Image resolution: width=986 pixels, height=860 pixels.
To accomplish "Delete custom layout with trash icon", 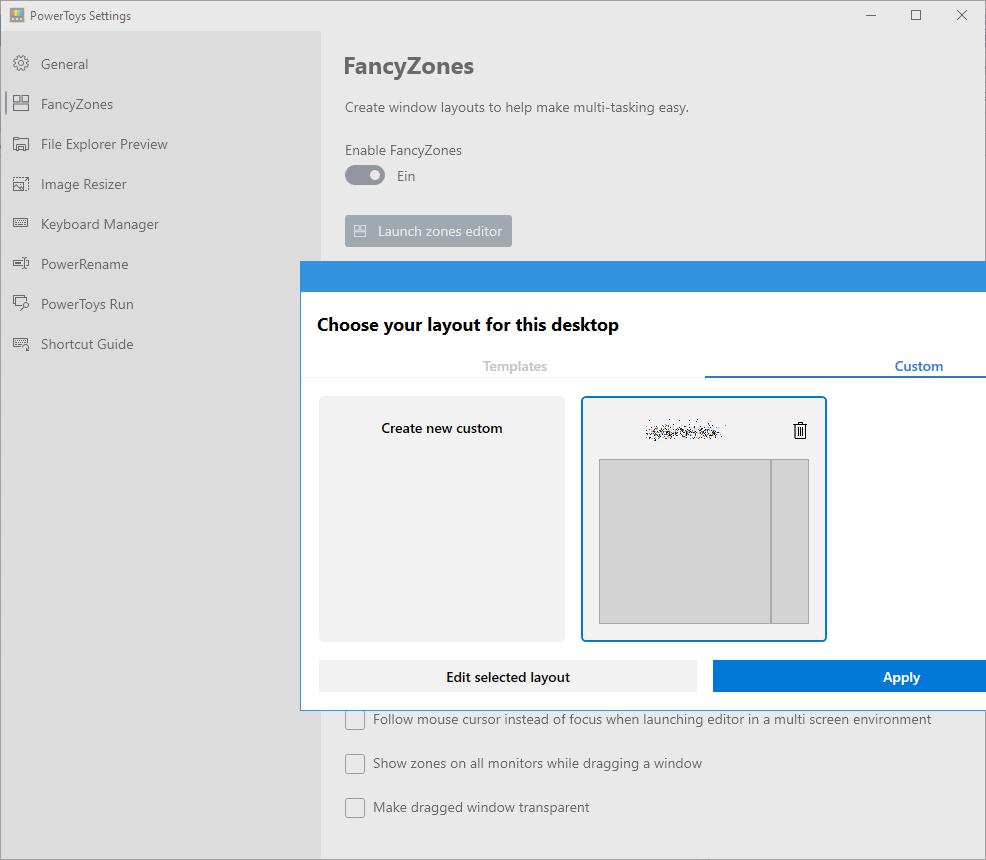I will (x=800, y=430).
